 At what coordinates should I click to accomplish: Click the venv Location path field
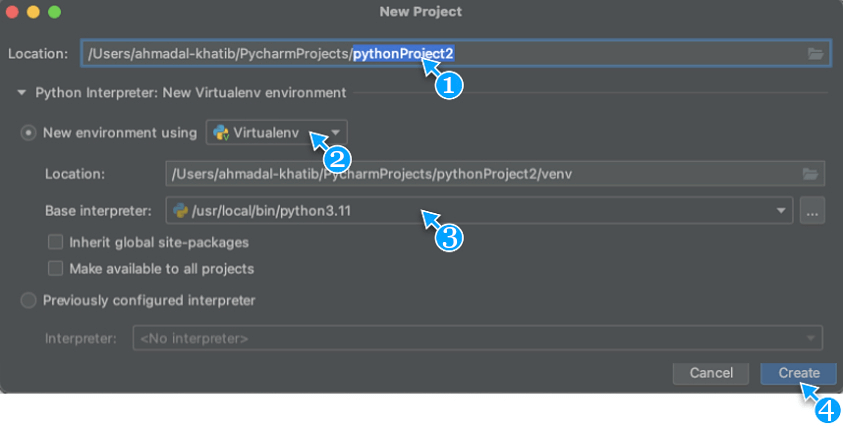tap(495, 174)
